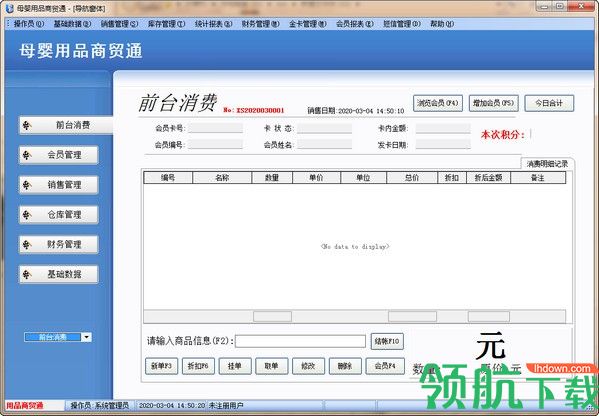Open the 基础数据 menu in menu bar
The height and width of the screenshot is (416, 599).
[72, 24]
